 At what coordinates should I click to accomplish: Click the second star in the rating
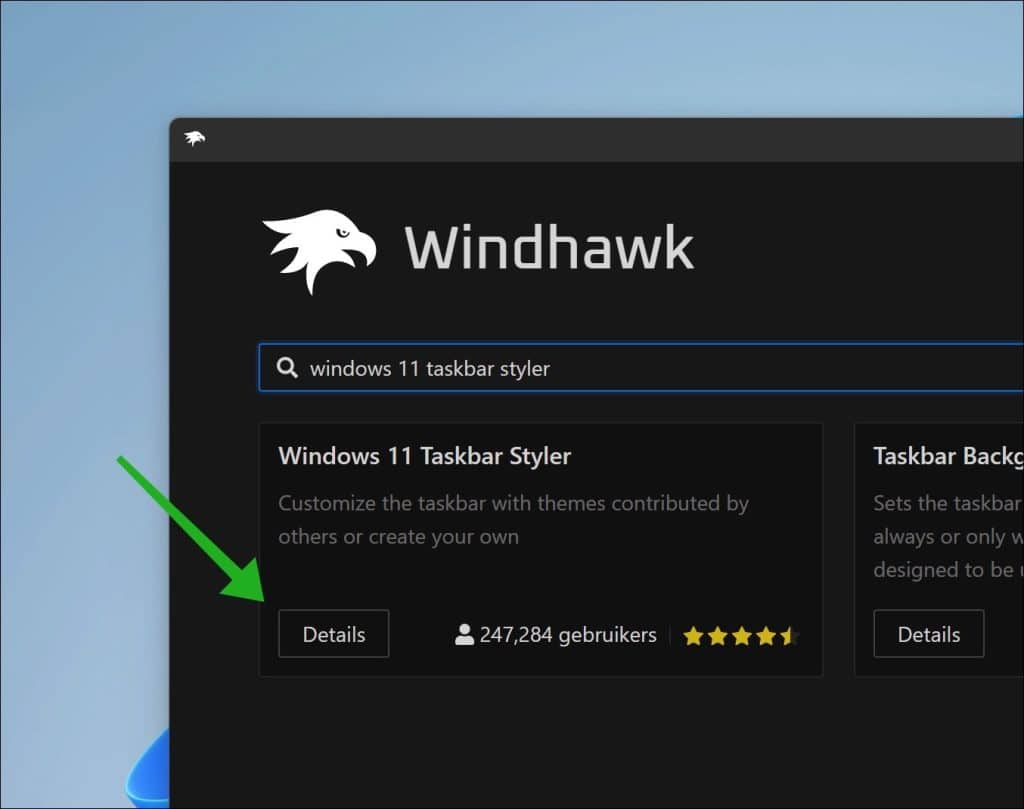pos(717,636)
